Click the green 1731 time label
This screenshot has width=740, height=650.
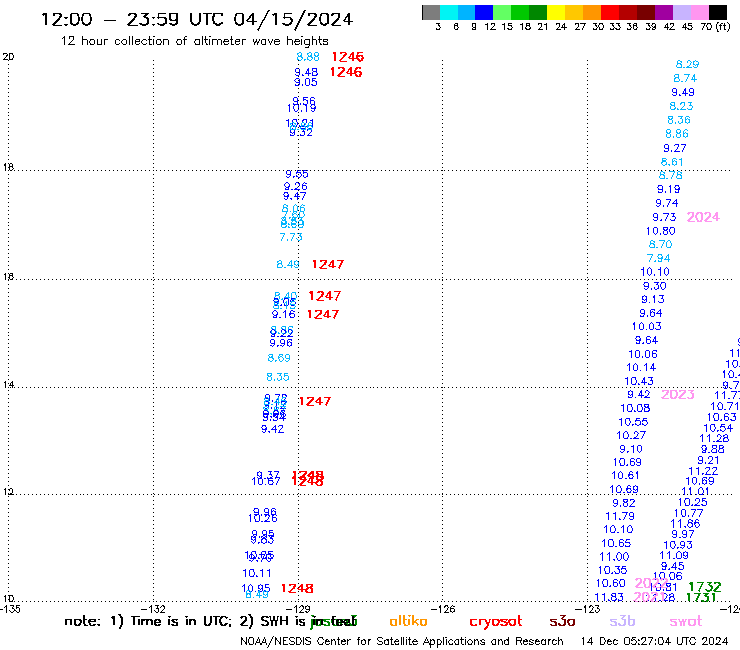pyautogui.click(x=701, y=598)
